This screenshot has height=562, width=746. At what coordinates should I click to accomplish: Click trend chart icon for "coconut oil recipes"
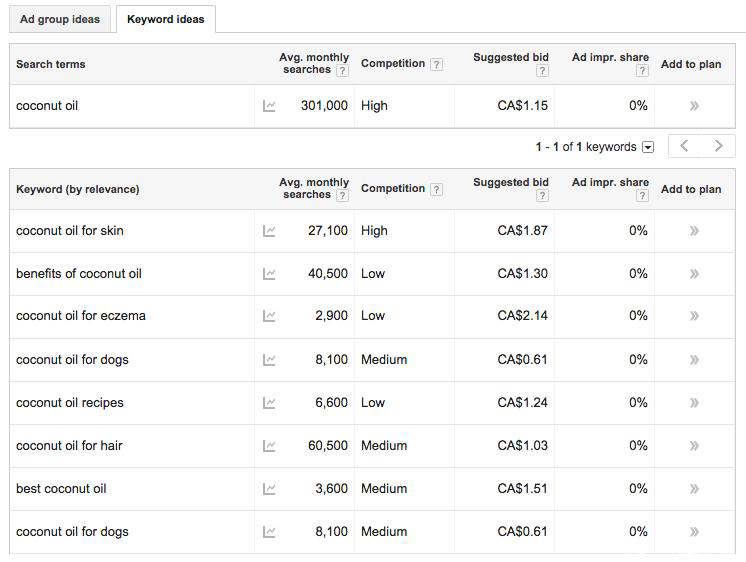coord(269,403)
